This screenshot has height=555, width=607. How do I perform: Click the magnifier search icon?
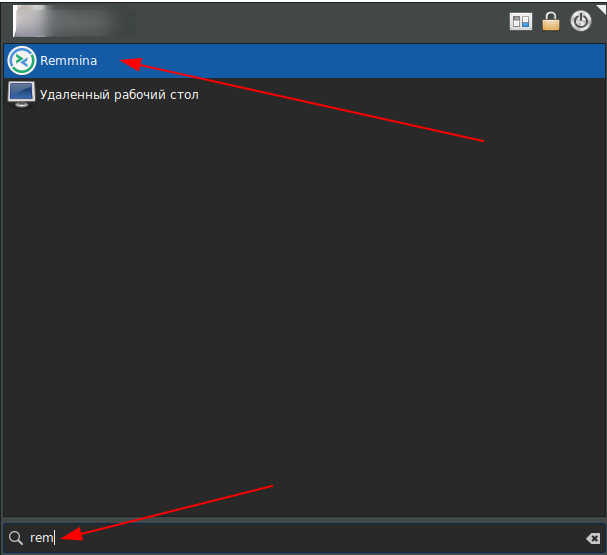tap(16, 538)
